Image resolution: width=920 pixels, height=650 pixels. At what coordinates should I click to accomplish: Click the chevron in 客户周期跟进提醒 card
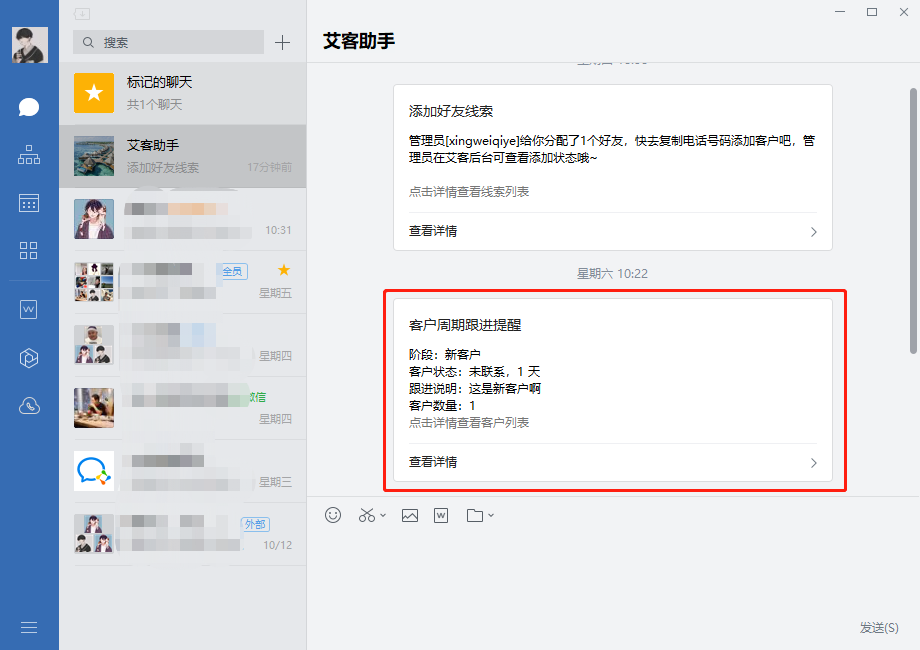tap(813, 463)
